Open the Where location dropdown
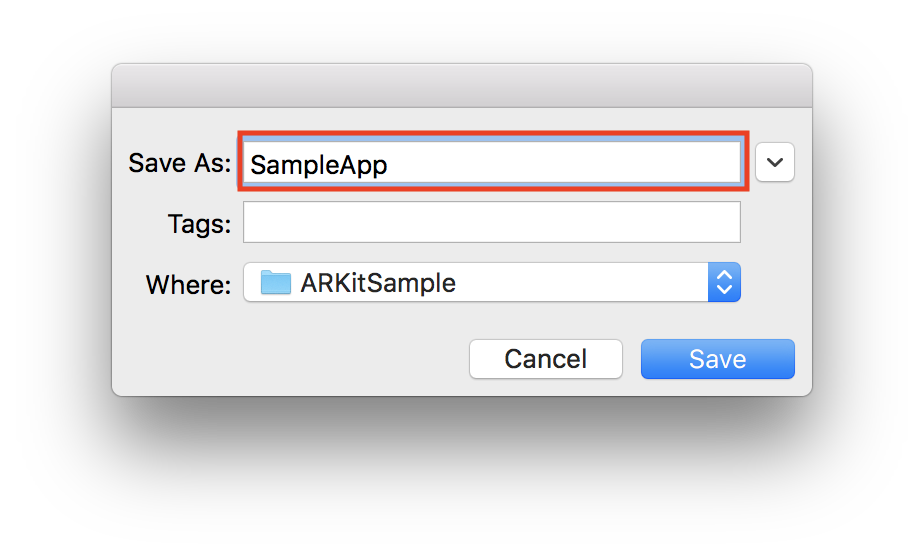The image size is (924, 556). click(x=491, y=282)
